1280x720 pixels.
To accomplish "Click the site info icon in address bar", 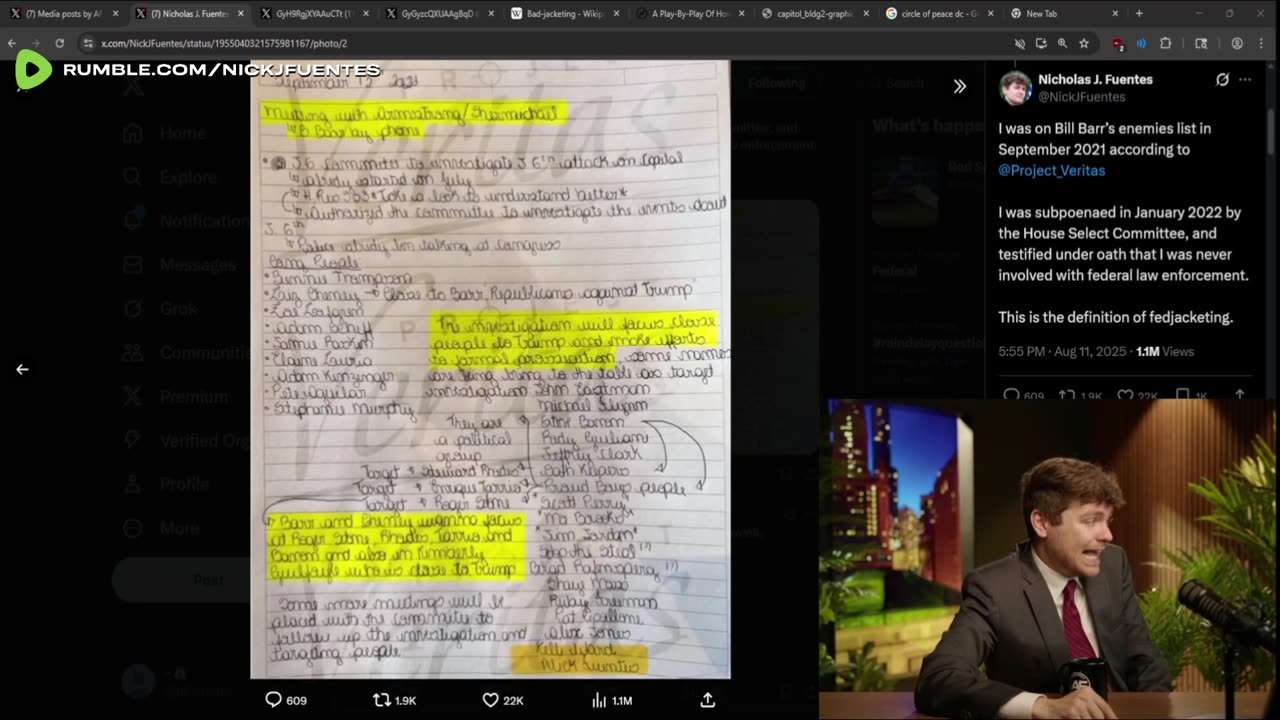I will click(x=89, y=44).
